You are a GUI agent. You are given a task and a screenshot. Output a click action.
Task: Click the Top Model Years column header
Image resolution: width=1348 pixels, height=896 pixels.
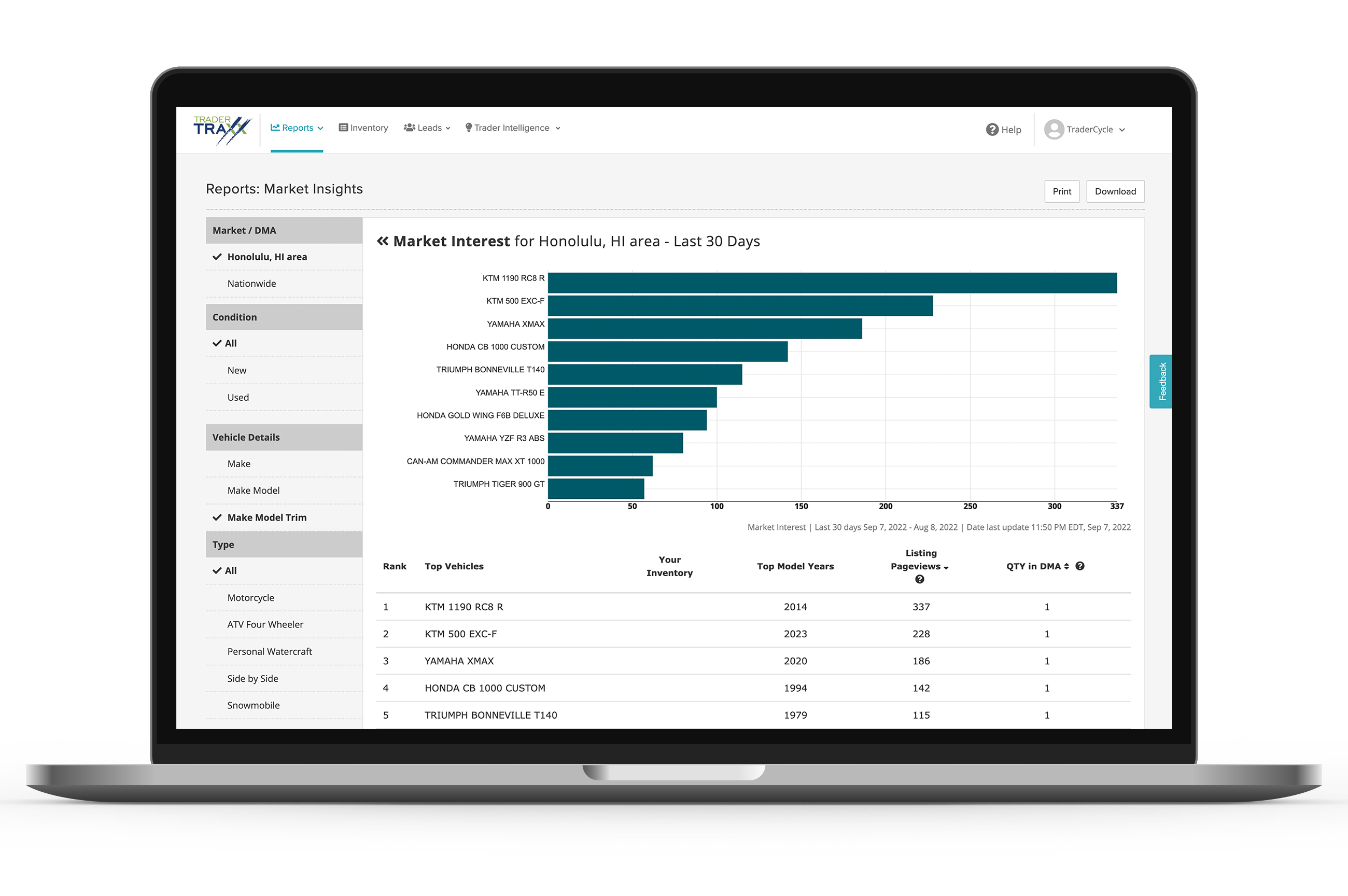click(x=795, y=566)
